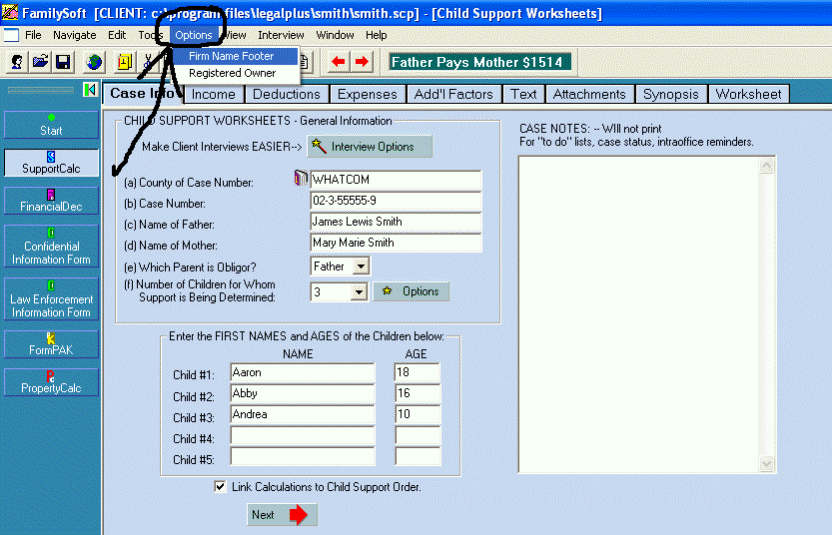Click book icon beside county field
The image size is (832, 535).
tap(299, 179)
